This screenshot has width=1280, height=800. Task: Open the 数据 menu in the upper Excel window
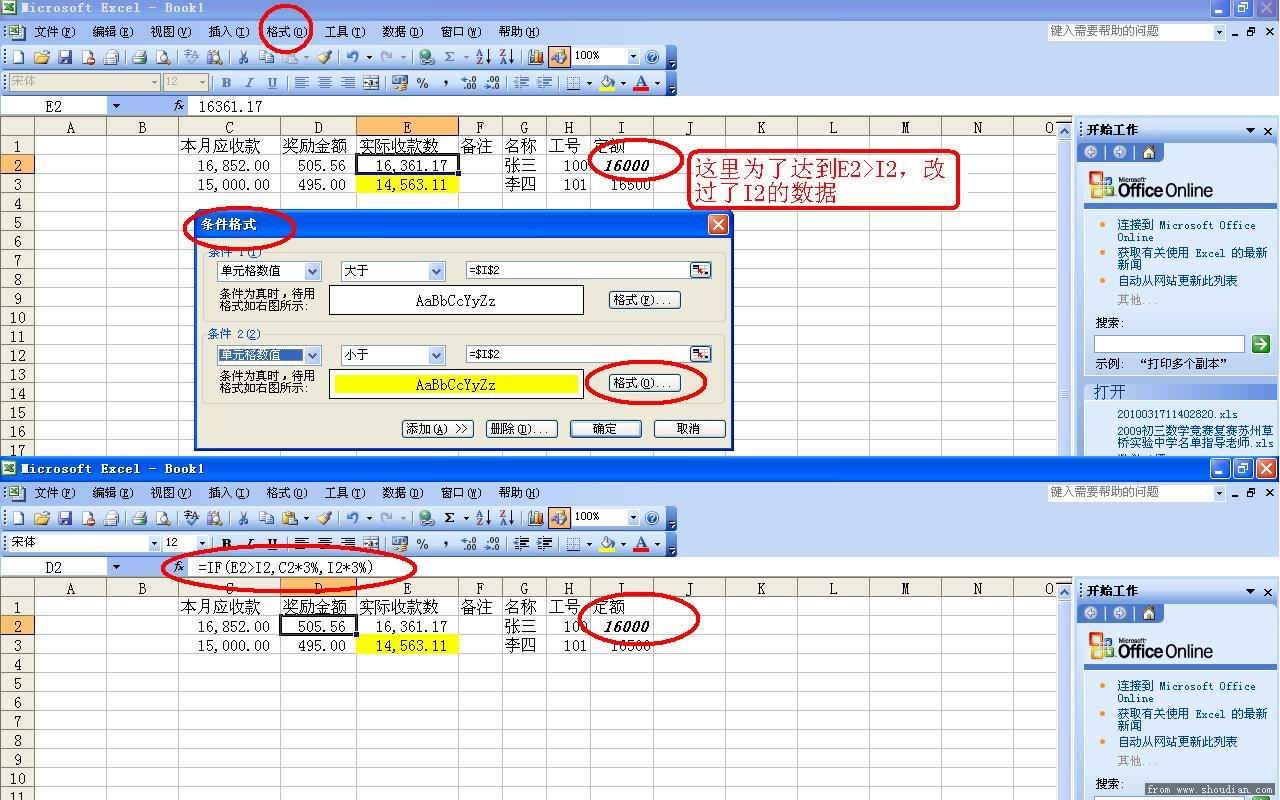[x=402, y=32]
